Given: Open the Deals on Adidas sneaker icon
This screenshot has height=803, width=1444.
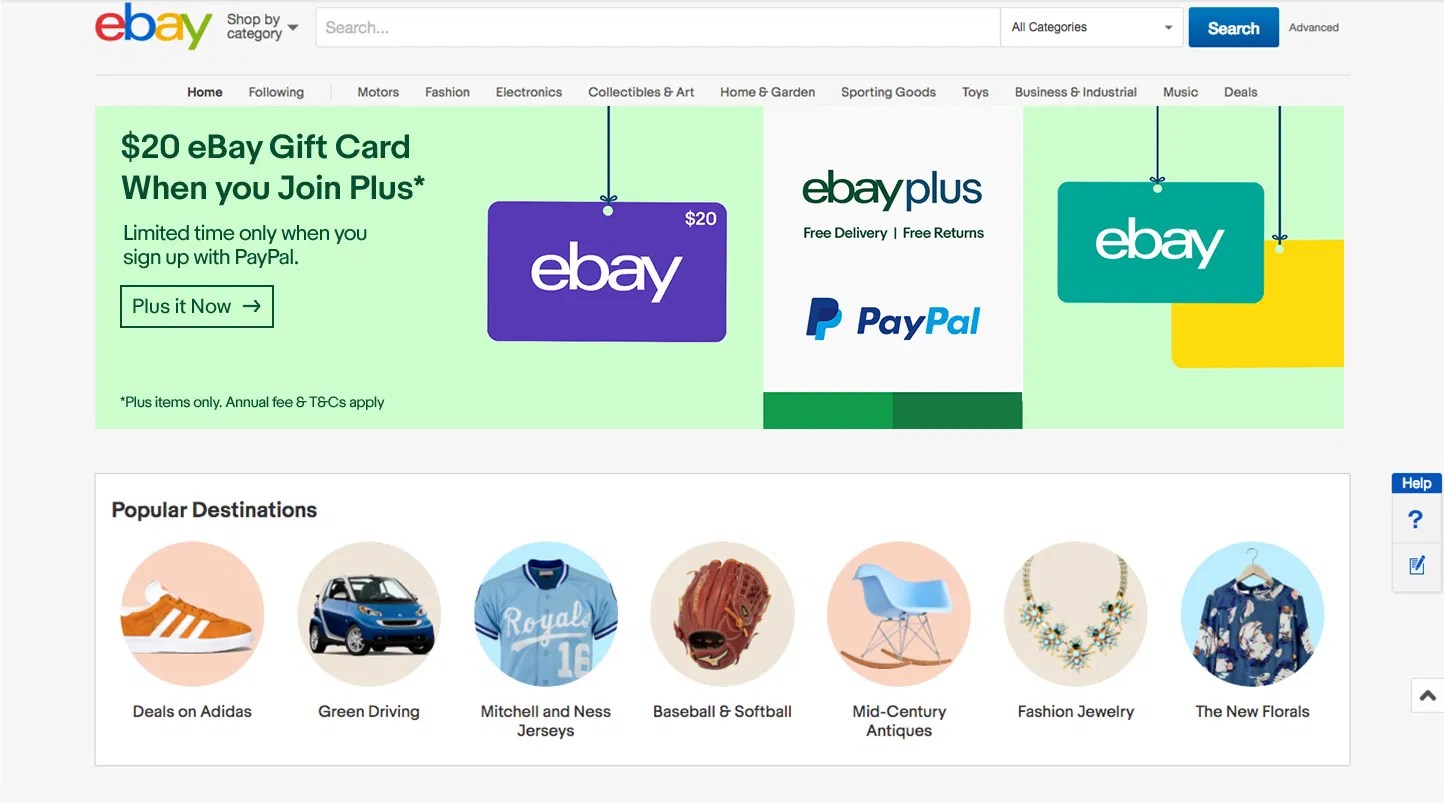Looking at the screenshot, I should [x=192, y=614].
